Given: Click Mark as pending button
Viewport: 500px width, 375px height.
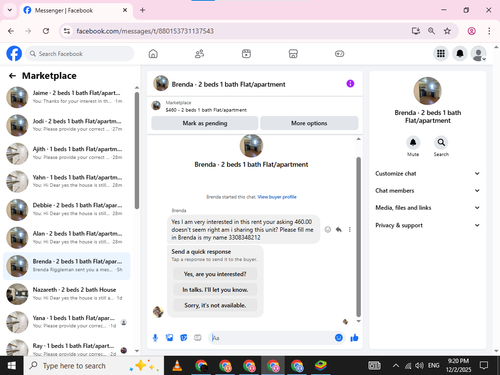Looking at the screenshot, I should (x=205, y=123).
